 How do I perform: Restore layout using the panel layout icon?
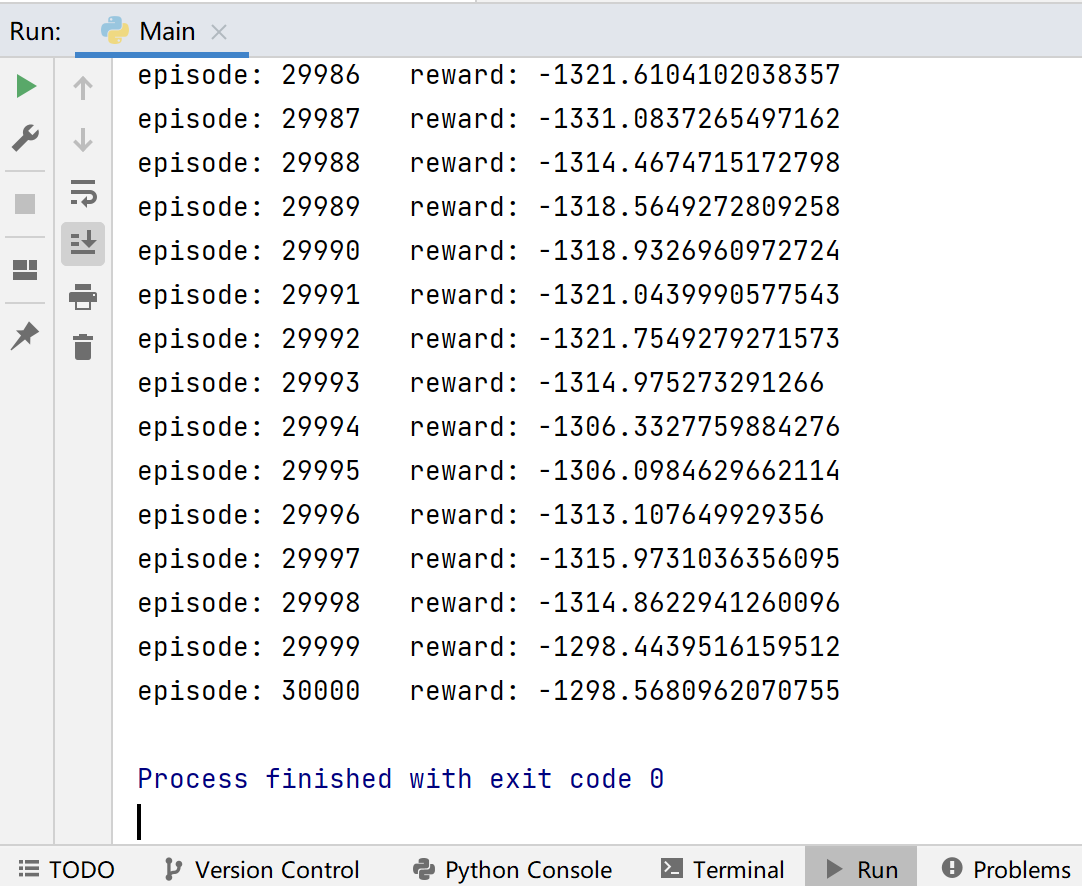(x=26, y=270)
